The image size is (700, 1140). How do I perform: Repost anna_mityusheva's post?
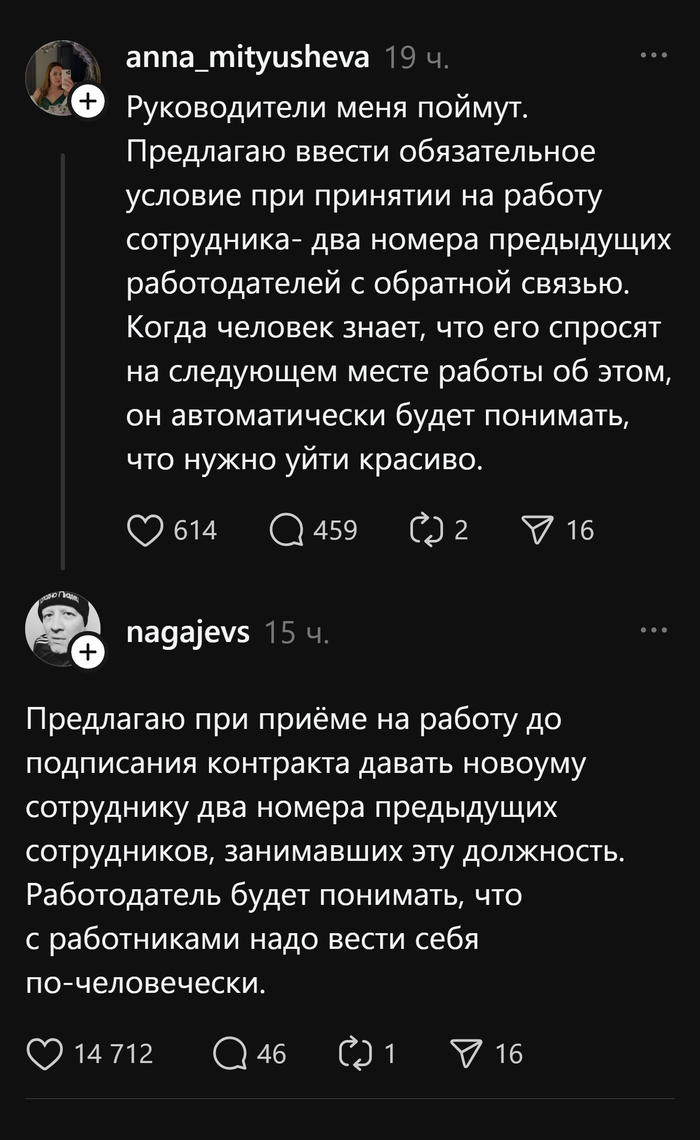tap(427, 531)
